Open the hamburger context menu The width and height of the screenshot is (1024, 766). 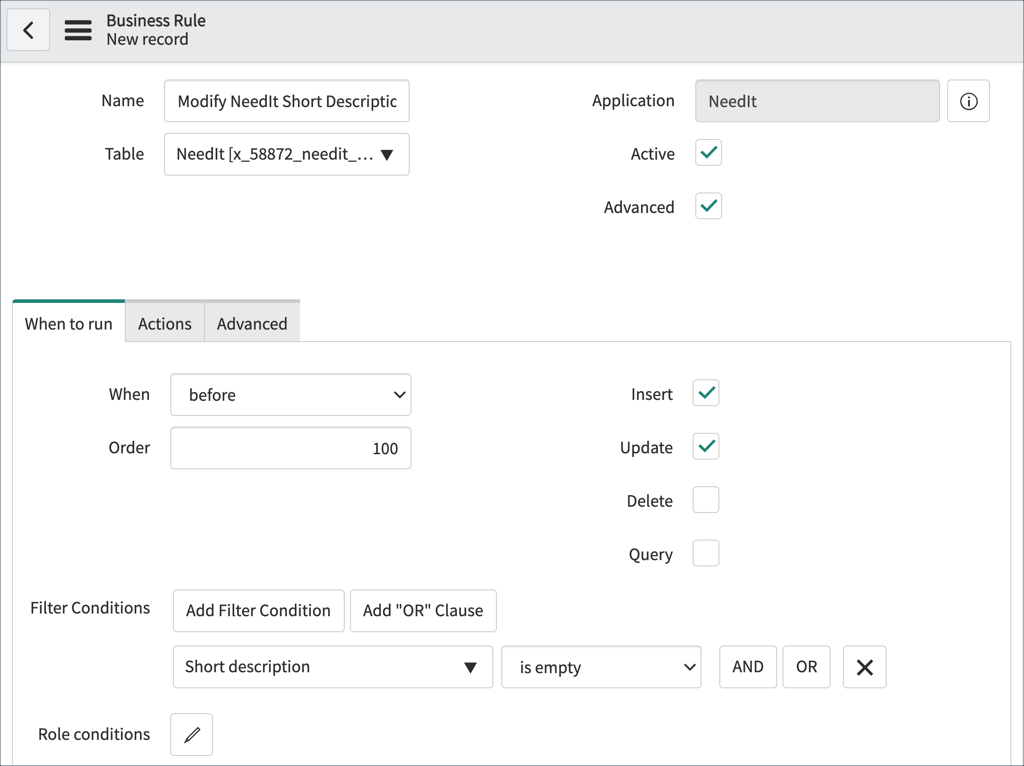pyautogui.click(x=77, y=29)
